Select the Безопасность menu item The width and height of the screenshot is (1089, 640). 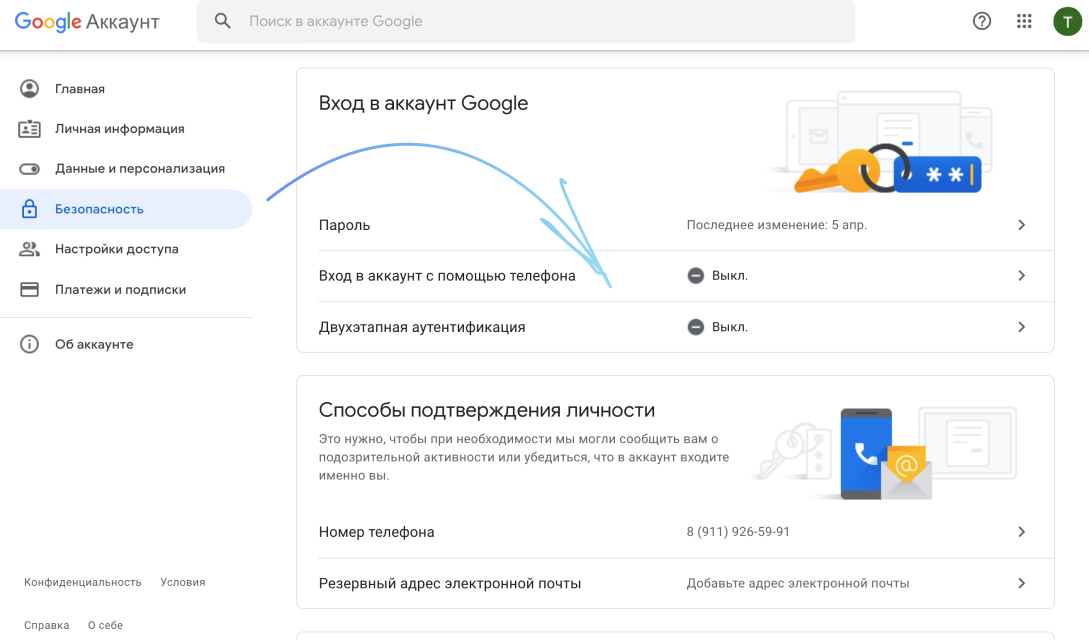coord(126,209)
